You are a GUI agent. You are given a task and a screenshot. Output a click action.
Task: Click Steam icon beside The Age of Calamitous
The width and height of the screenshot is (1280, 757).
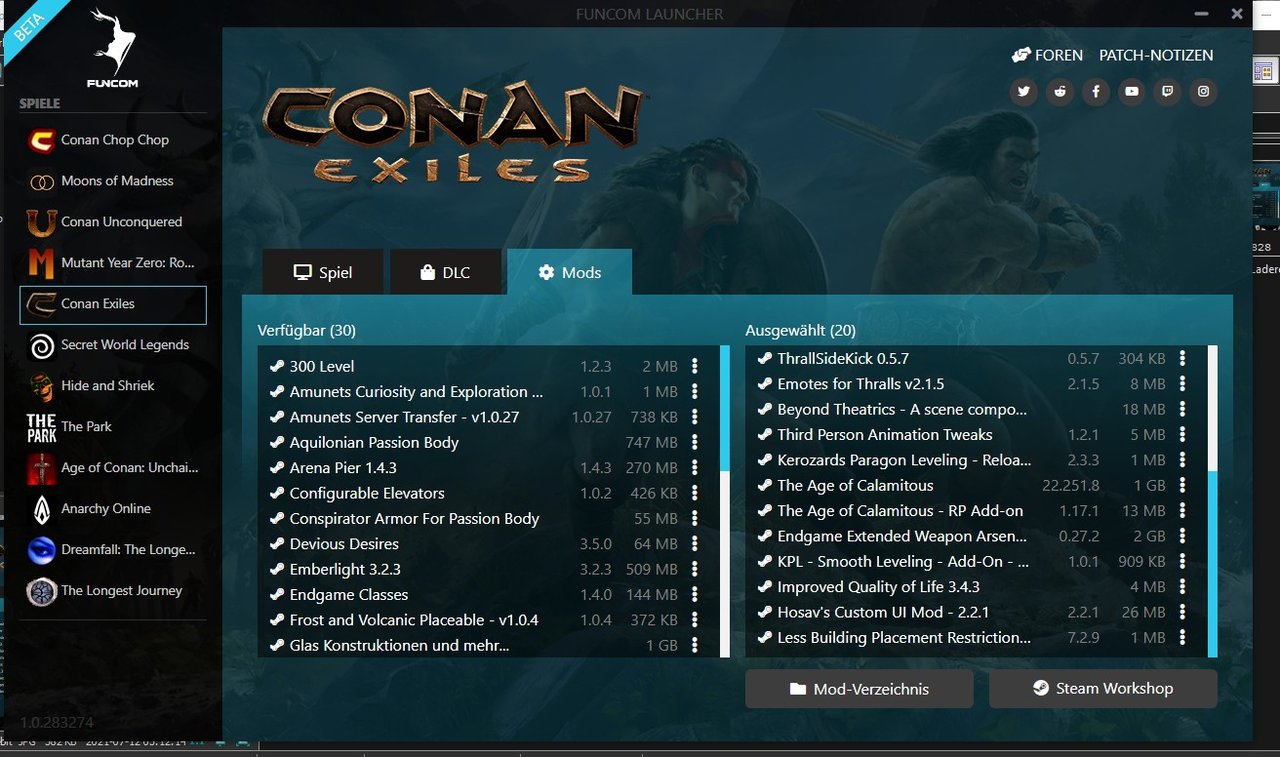764,485
